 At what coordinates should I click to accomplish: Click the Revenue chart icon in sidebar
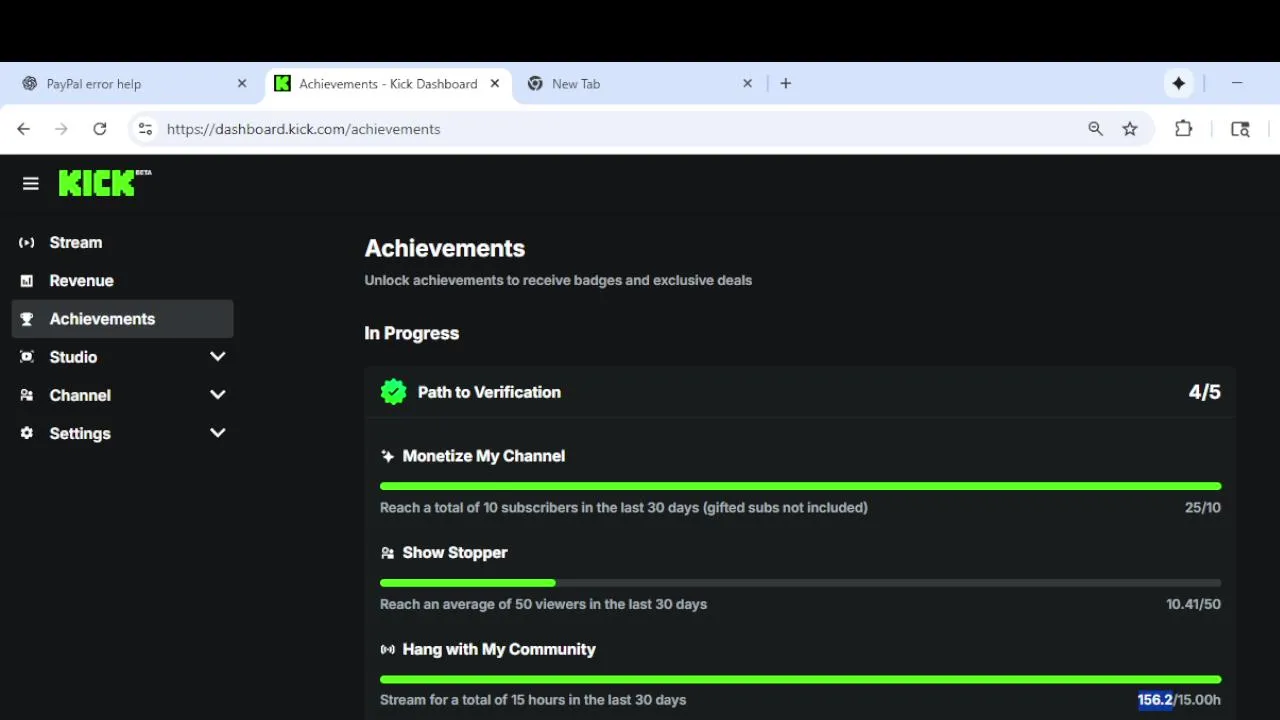point(27,281)
